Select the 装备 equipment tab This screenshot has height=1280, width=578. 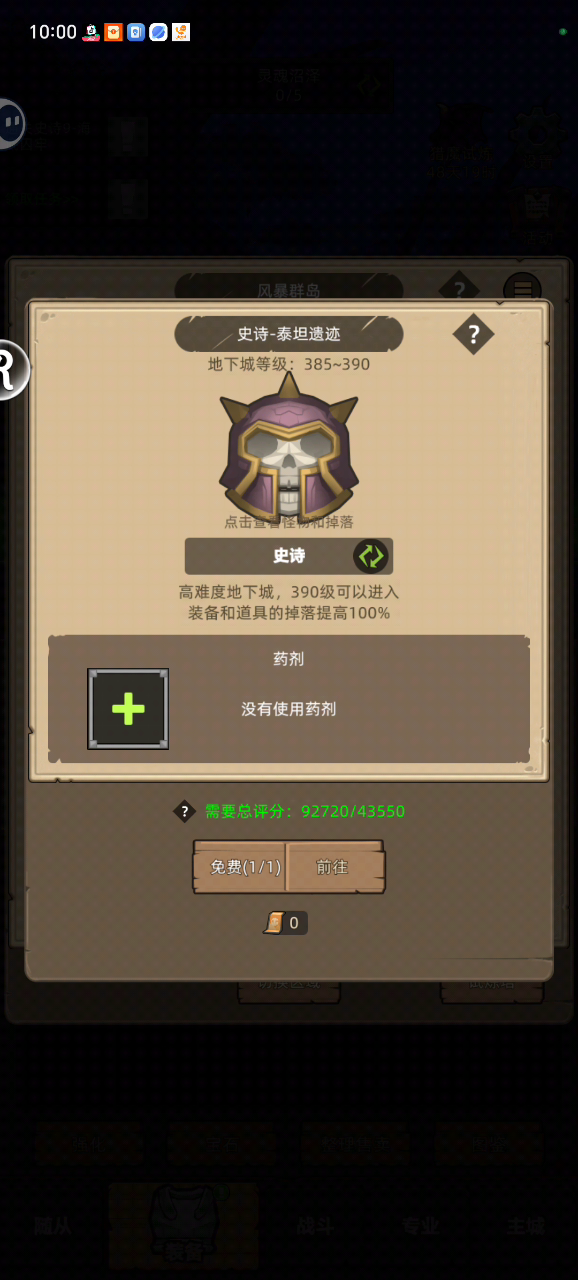(x=183, y=1226)
